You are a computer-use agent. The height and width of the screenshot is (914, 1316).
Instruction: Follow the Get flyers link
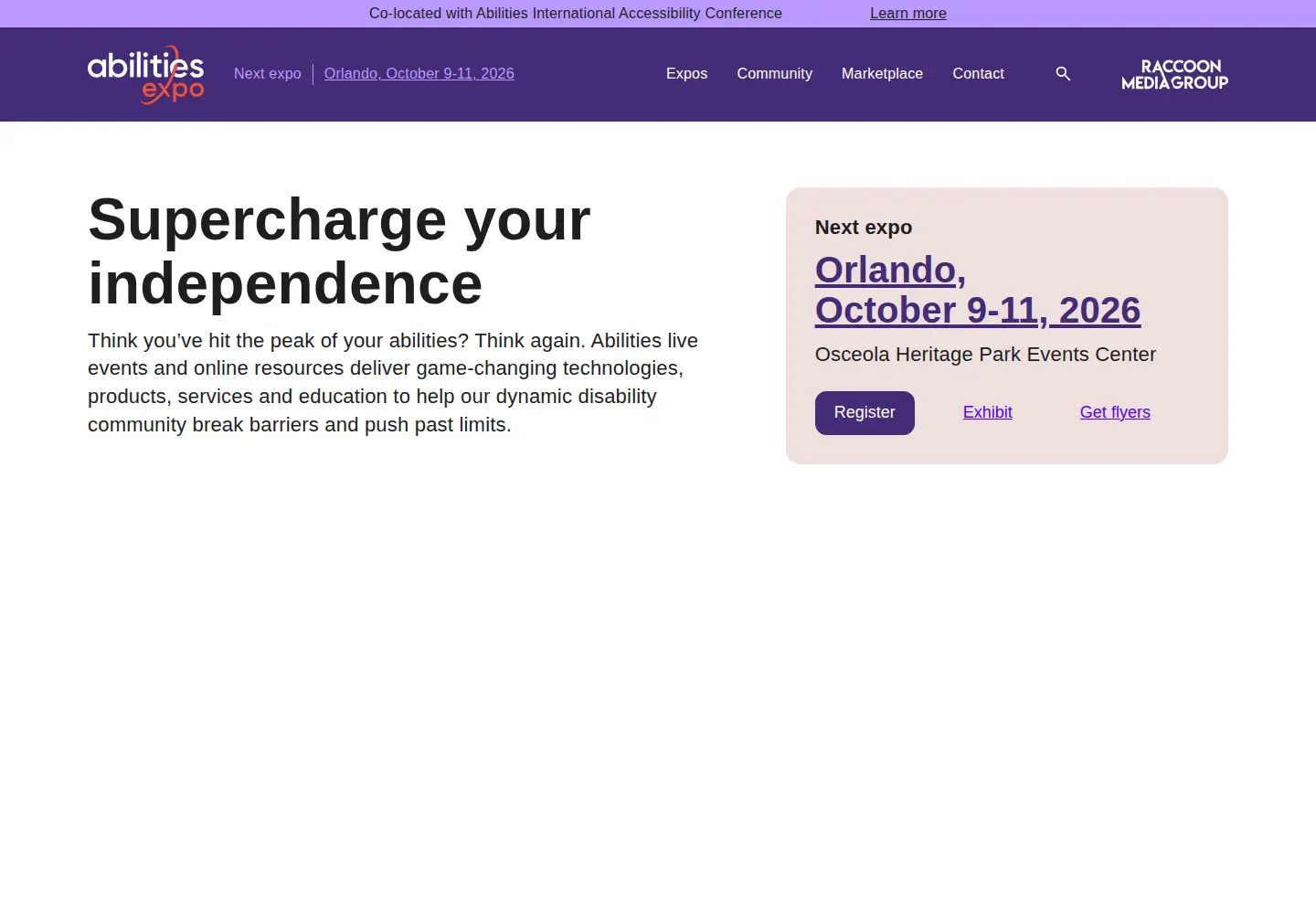pos(1115,412)
